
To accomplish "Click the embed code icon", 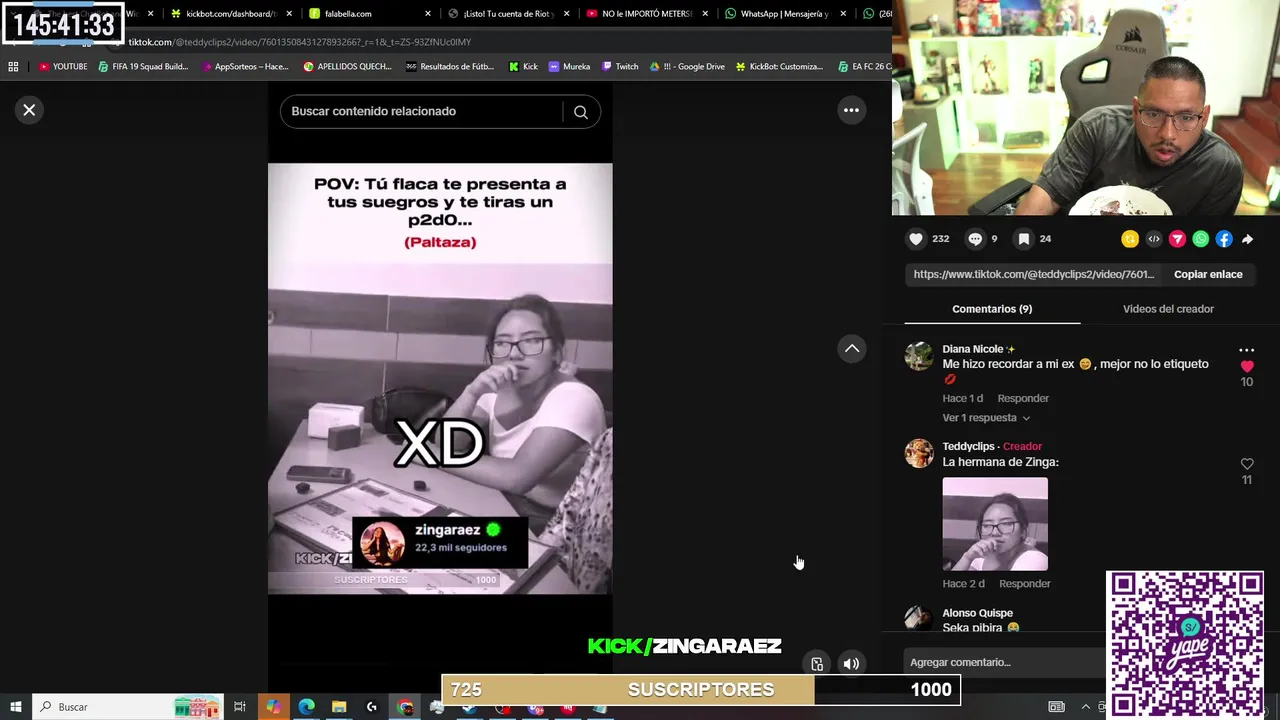I will point(1154,239).
